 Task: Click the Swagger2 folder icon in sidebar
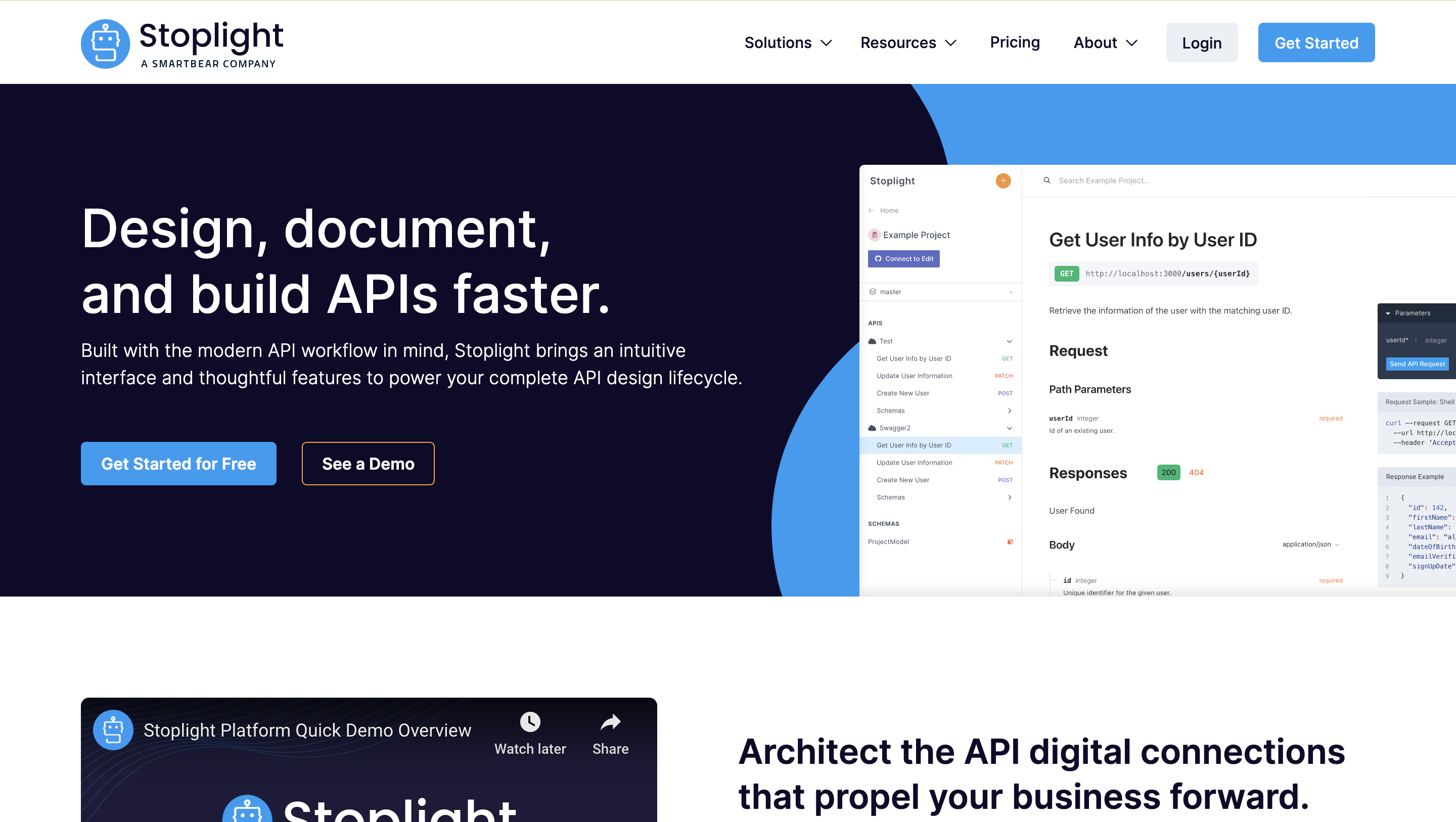click(x=871, y=427)
